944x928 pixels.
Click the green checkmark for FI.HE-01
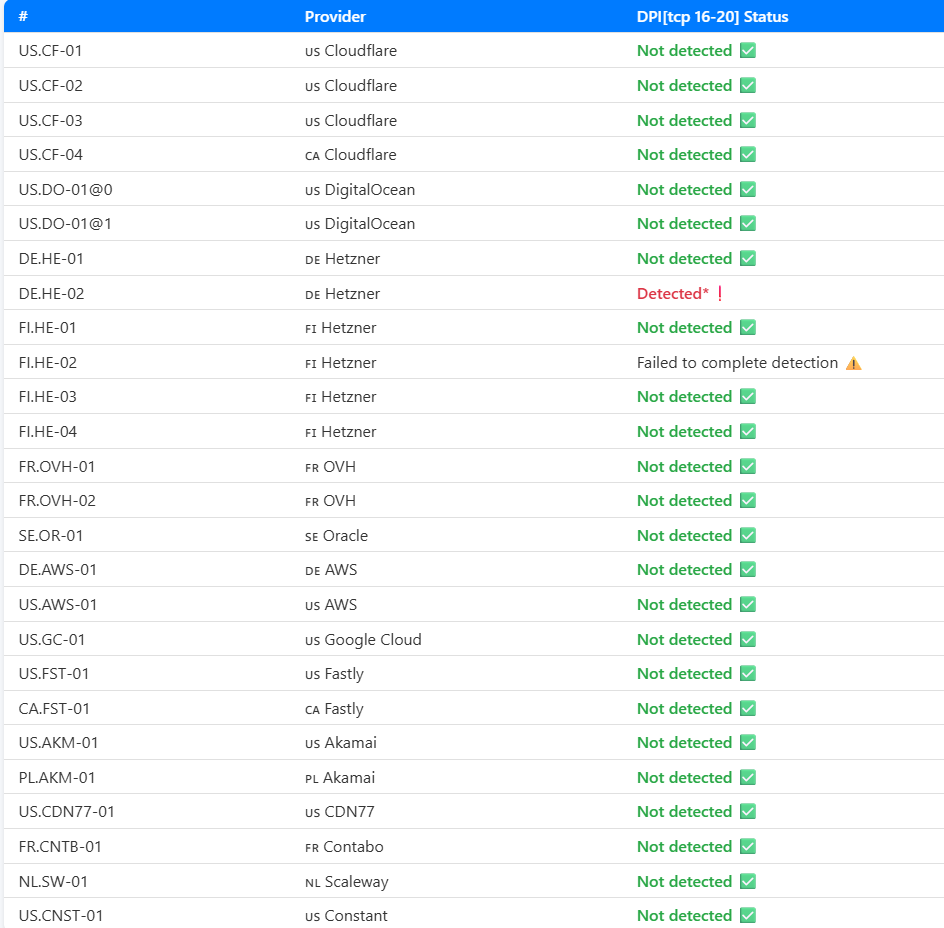coord(748,328)
